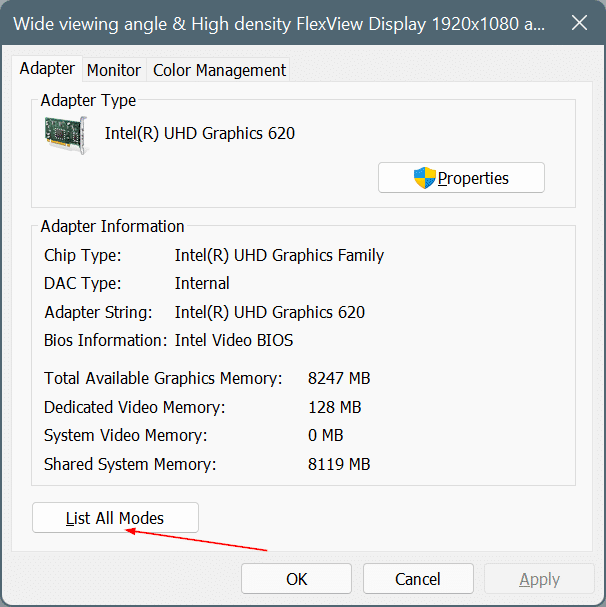This screenshot has height=607, width=606.
Task: Open adapter Properties with shield icon
Action: click(461, 178)
